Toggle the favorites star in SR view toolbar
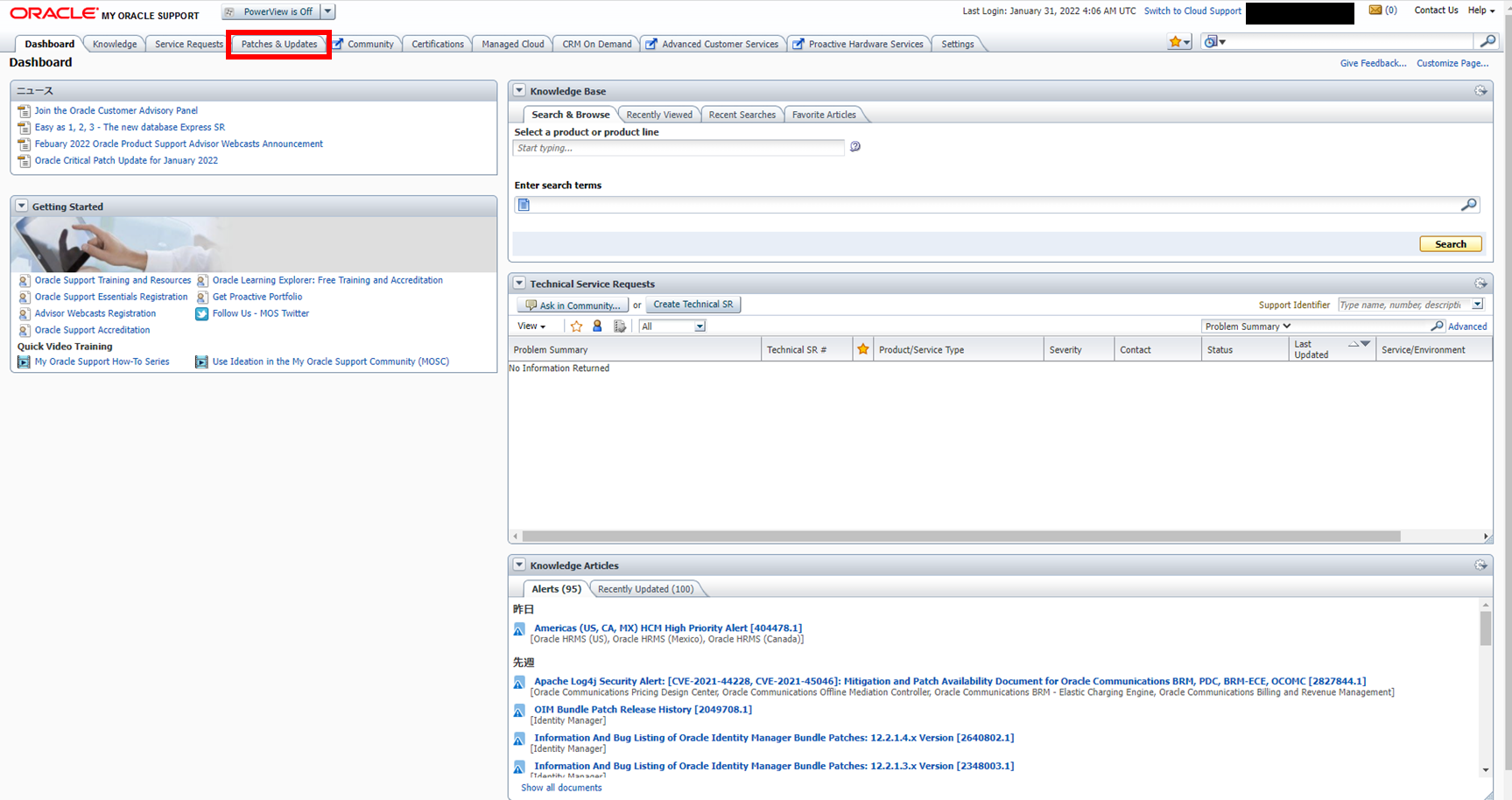 pos(576,326)
